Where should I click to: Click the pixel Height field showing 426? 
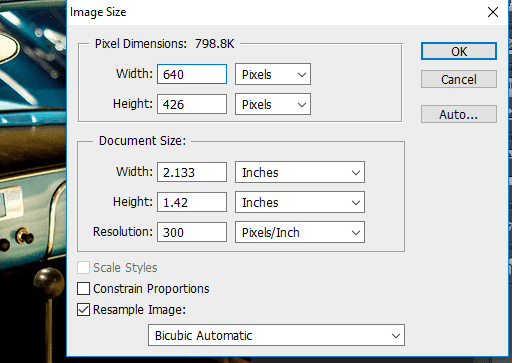[192, 104]
